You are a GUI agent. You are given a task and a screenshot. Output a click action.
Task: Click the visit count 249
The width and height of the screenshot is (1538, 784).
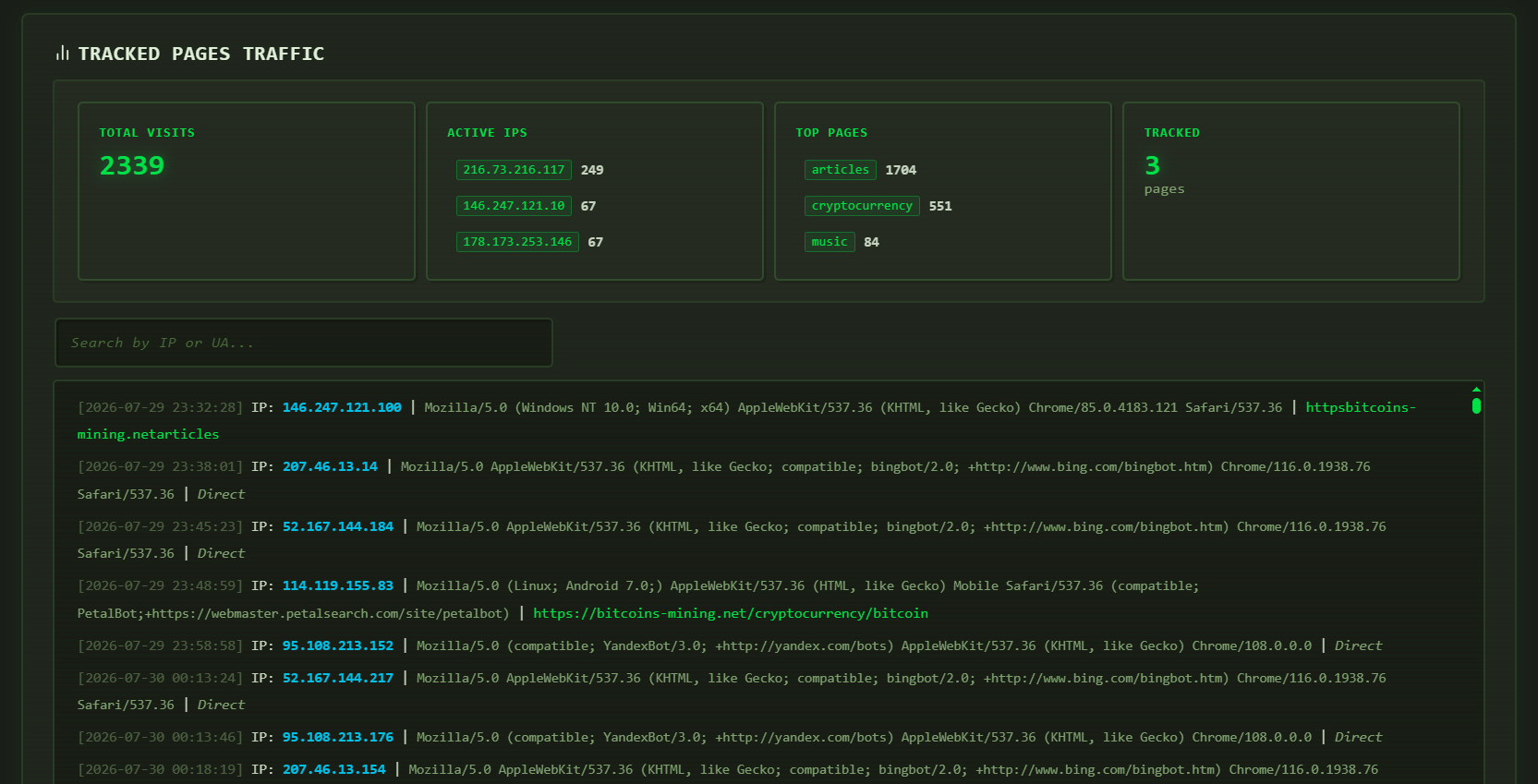592,170
